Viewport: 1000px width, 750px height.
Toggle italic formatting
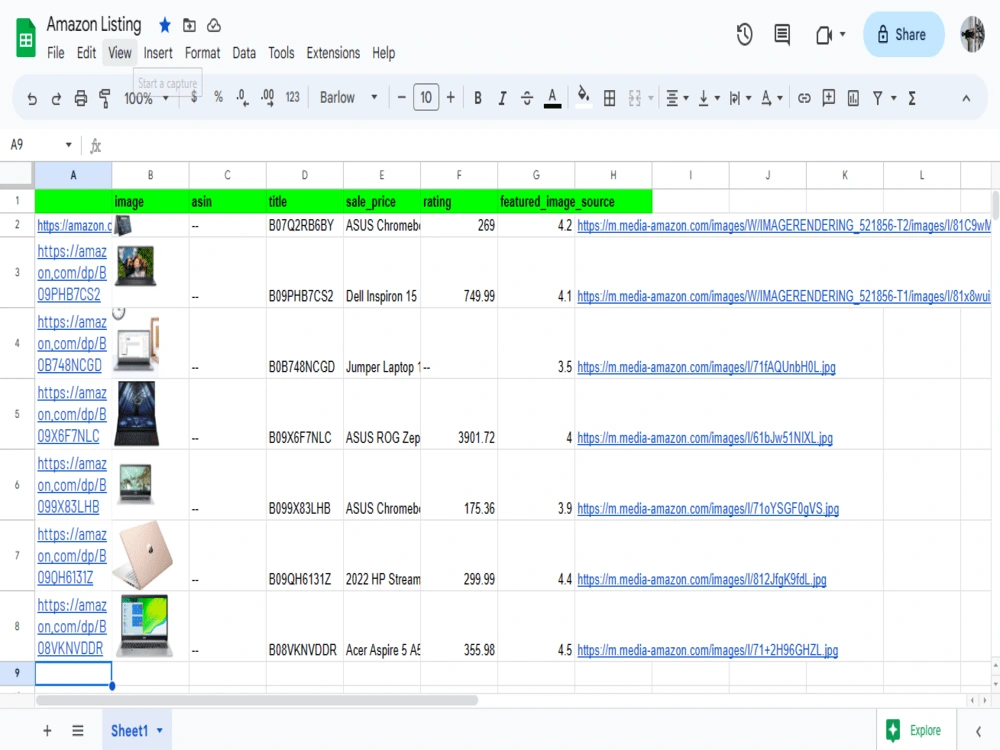click(x=503, y=98)
